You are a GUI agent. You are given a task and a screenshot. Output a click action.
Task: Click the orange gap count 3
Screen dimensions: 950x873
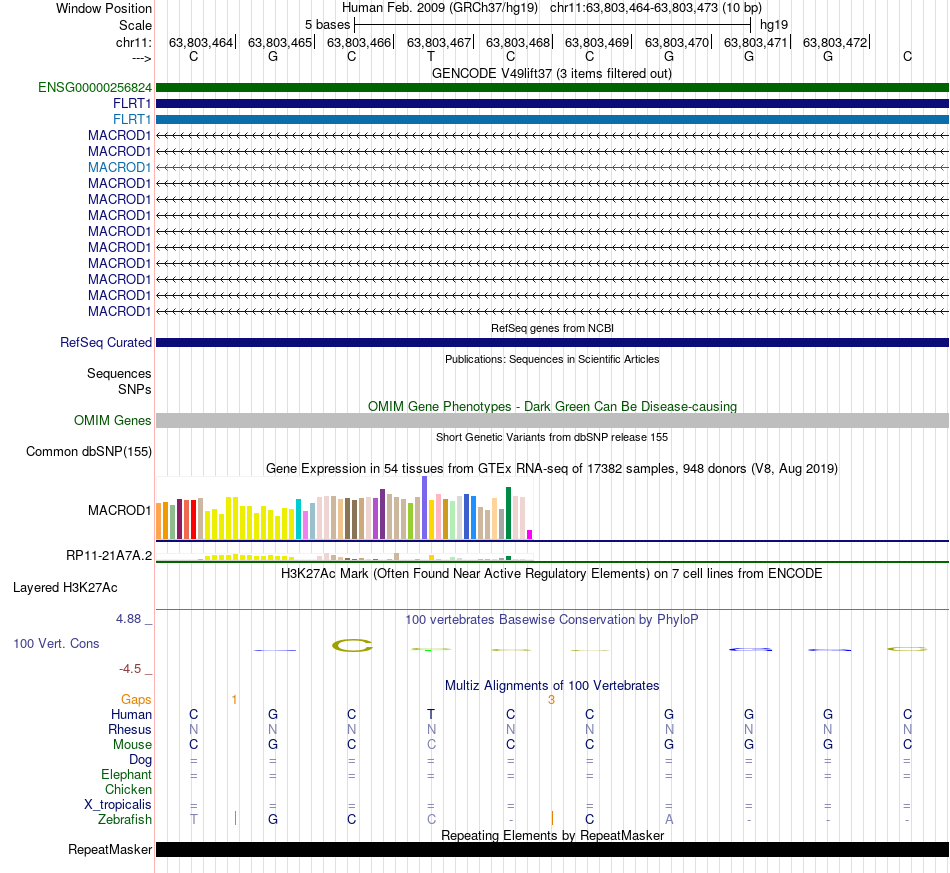[551, 700]
